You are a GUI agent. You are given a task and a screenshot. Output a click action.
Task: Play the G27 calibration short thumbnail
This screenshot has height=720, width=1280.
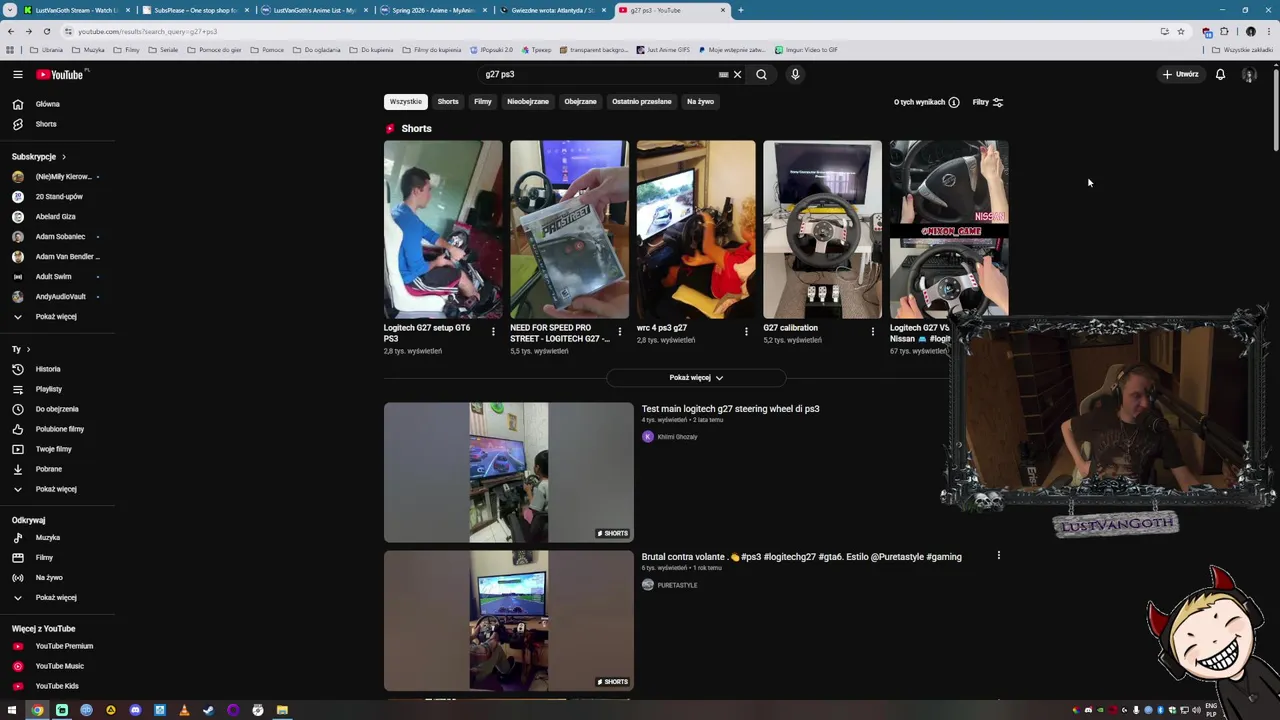tap(822, 229)
